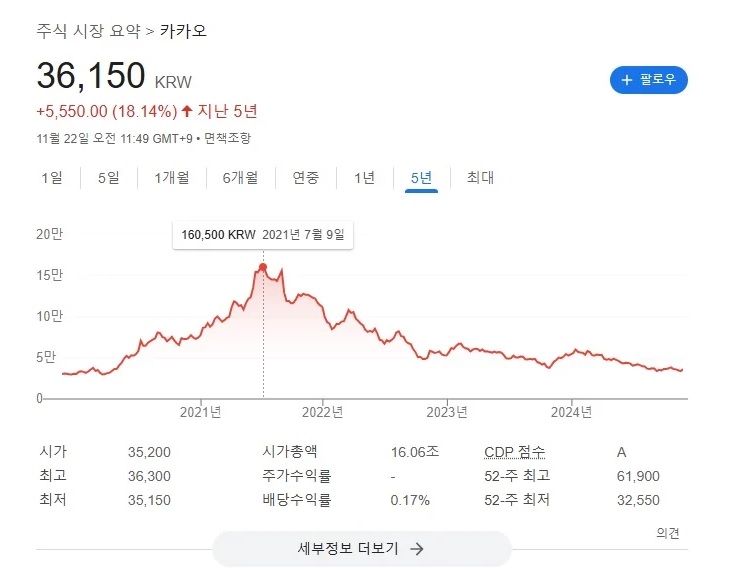Screen dimensions: 737x581
Task: Click the red up arrow price indicator
Action: (x=186, y=110)
